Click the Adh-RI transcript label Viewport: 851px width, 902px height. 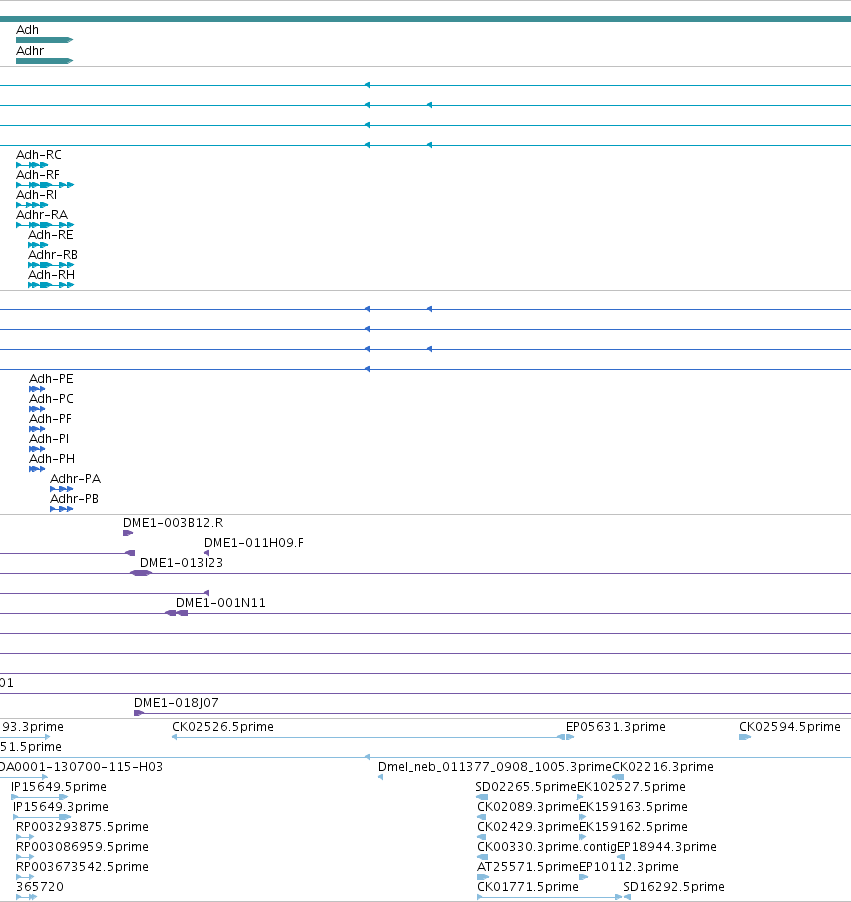36,195
